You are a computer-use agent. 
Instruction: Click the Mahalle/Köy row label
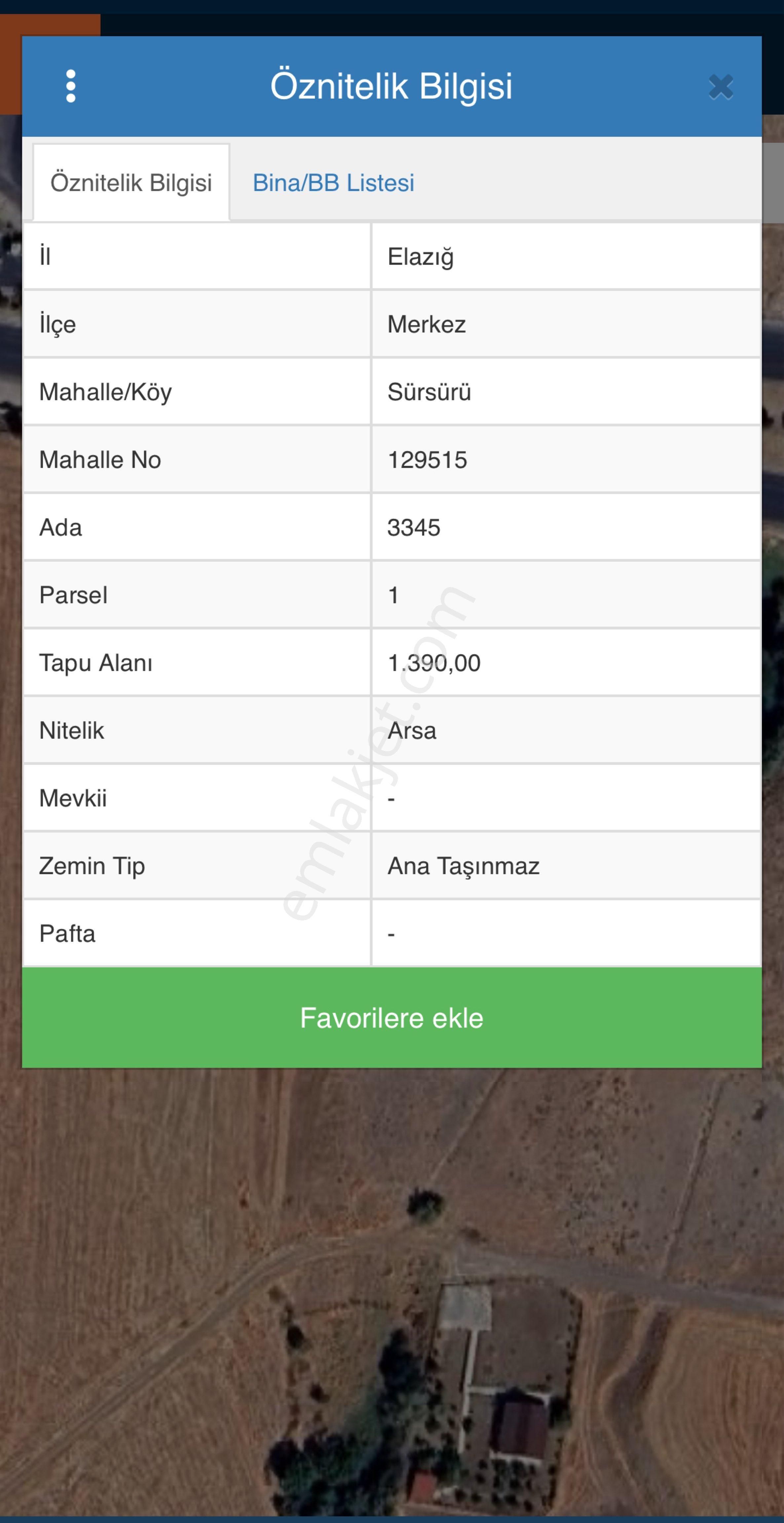click(x=105, y=392)
